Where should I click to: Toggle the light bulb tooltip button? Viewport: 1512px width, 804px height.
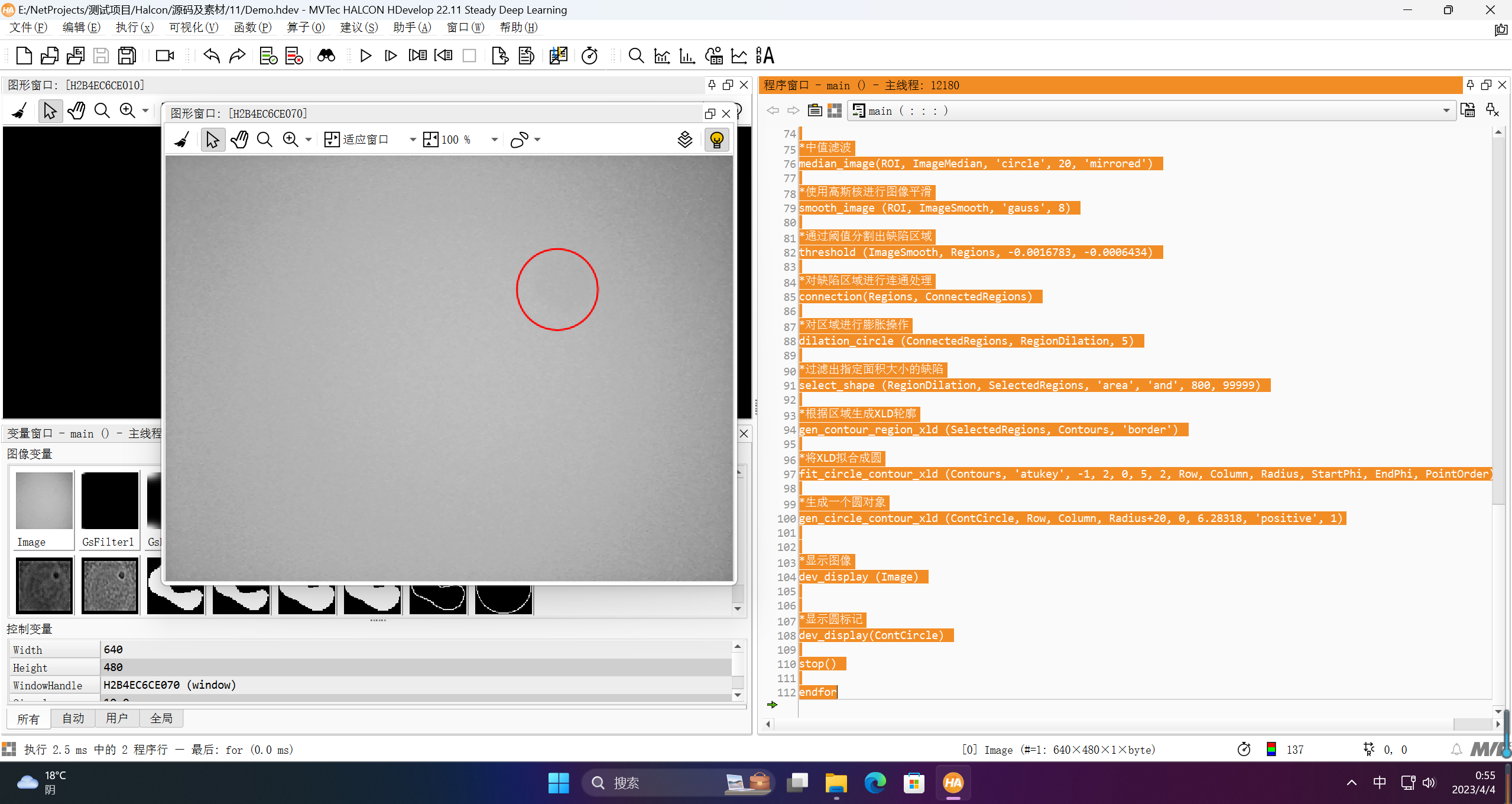coord(716,140)
